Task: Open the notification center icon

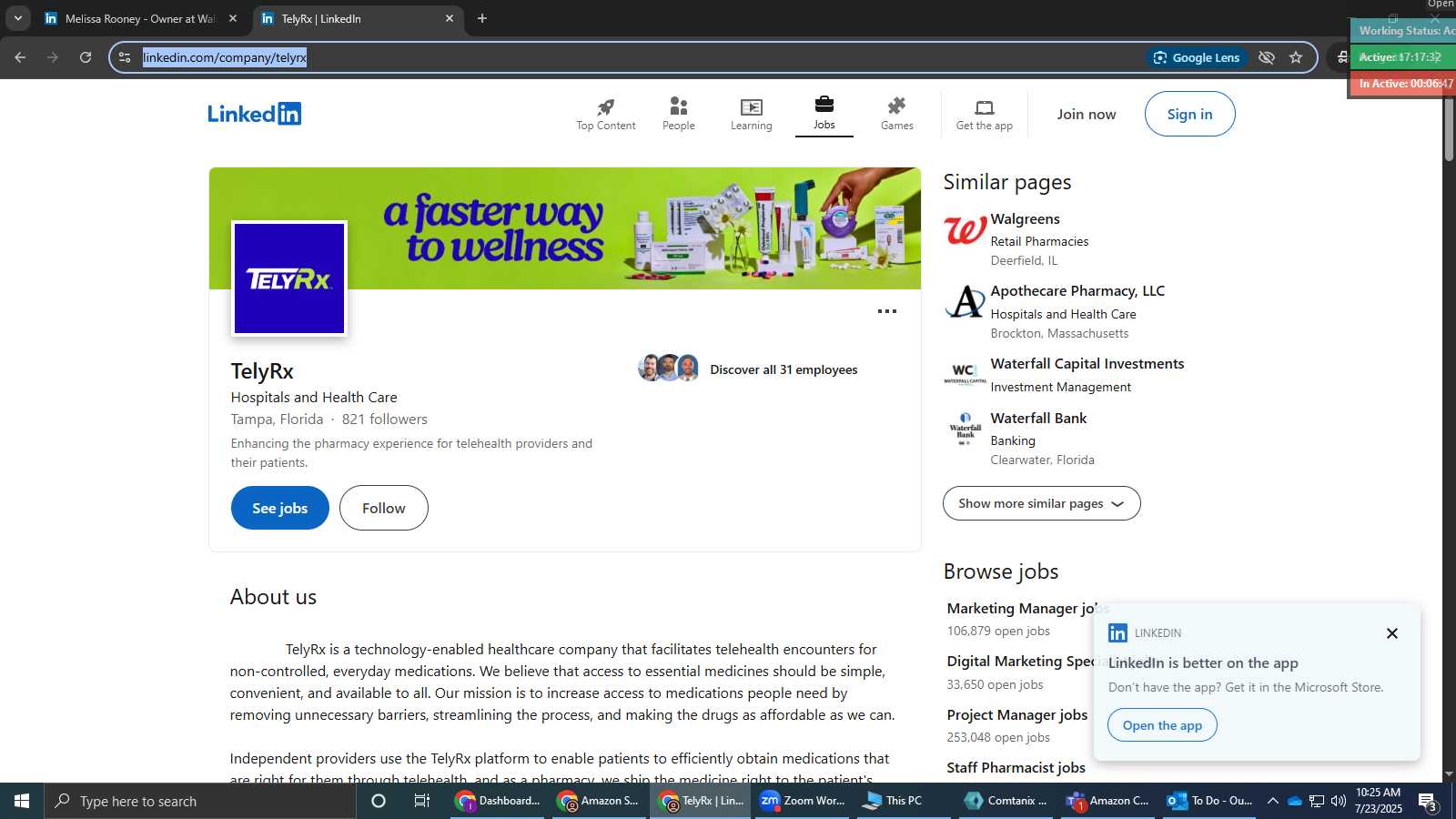Action: coord(1427,802)
